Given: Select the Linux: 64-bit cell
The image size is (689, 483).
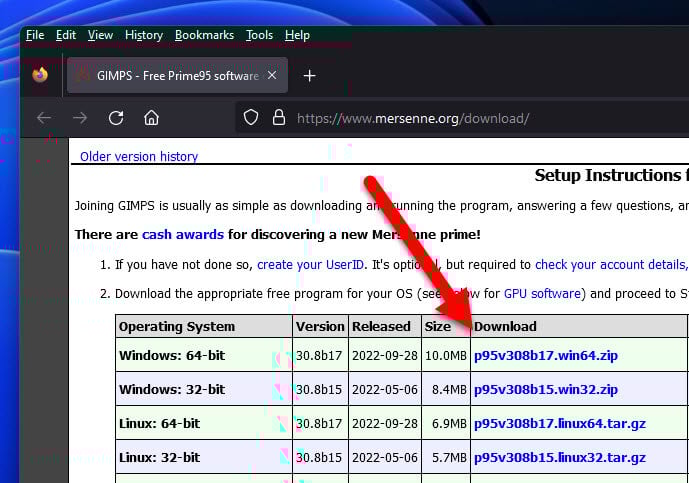Looking at the screenshot, I should click(204, 423).
